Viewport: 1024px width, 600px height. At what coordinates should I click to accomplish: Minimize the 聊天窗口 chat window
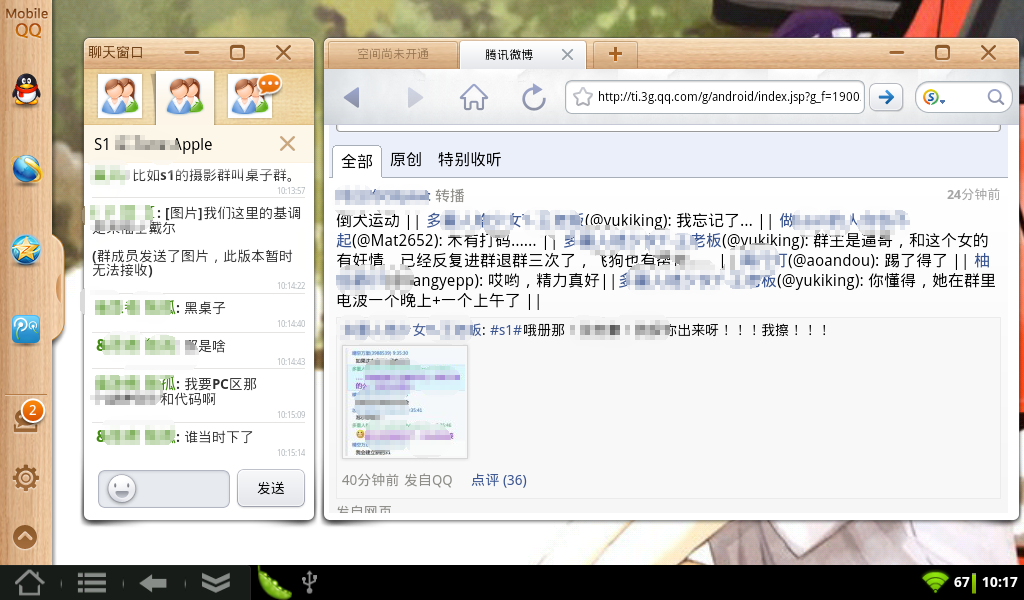coord(191,53)
